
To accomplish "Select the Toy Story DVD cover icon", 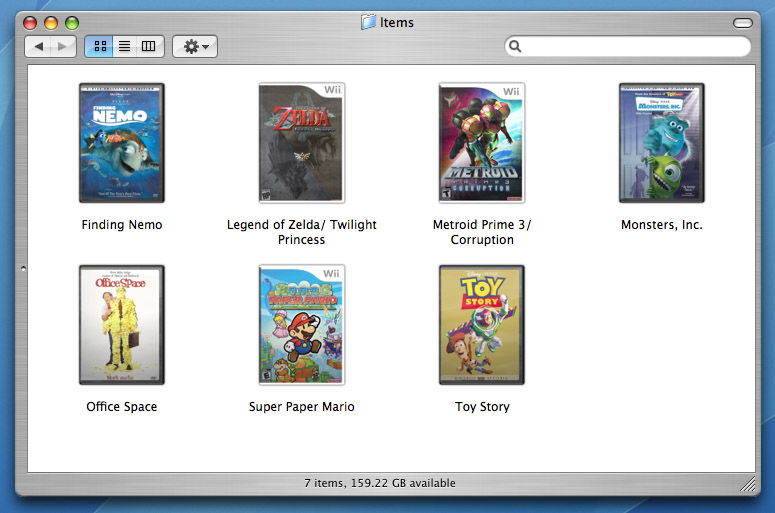I will click(x=482, y=325).
